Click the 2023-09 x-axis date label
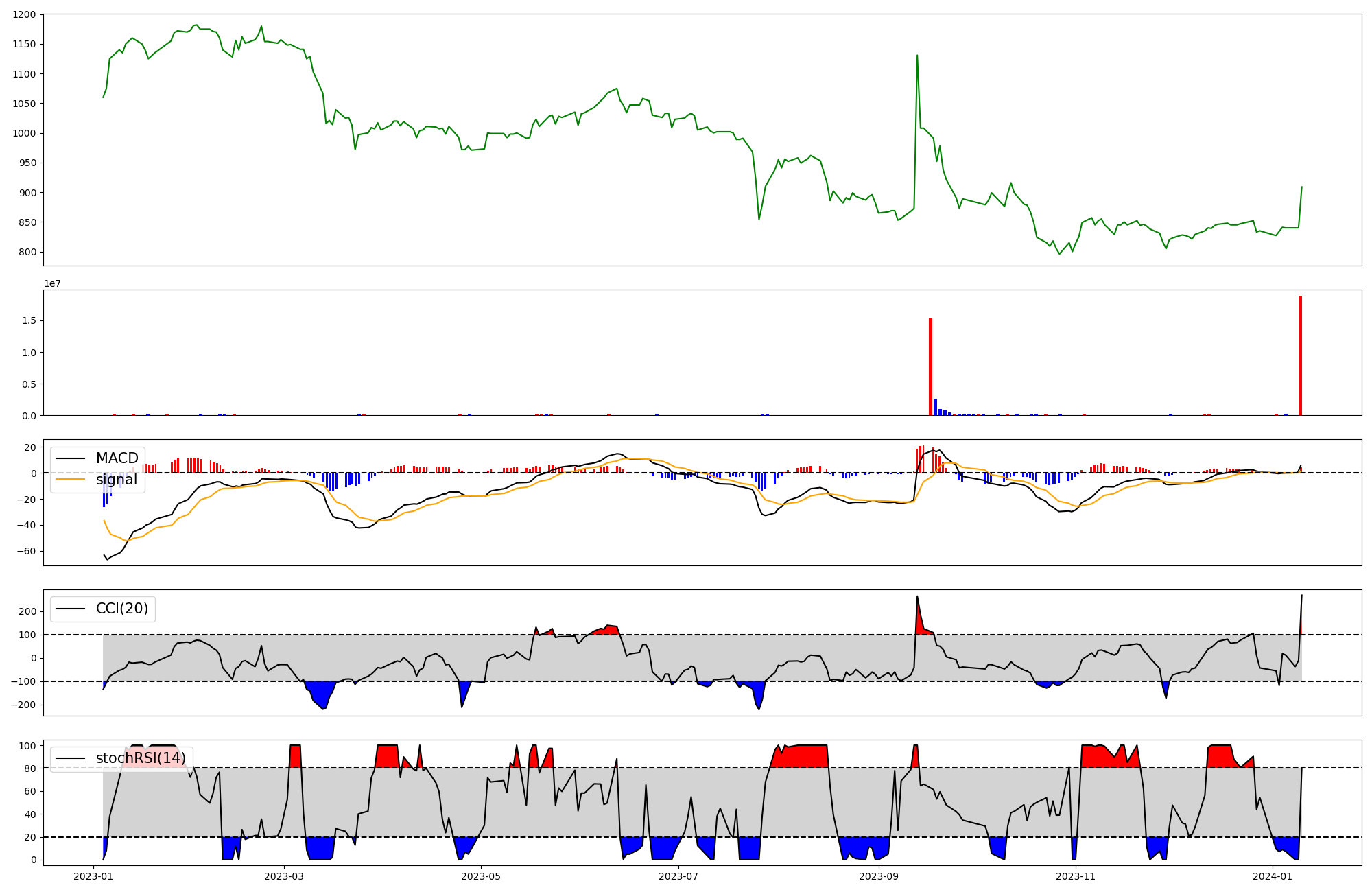 pos(878,876)
